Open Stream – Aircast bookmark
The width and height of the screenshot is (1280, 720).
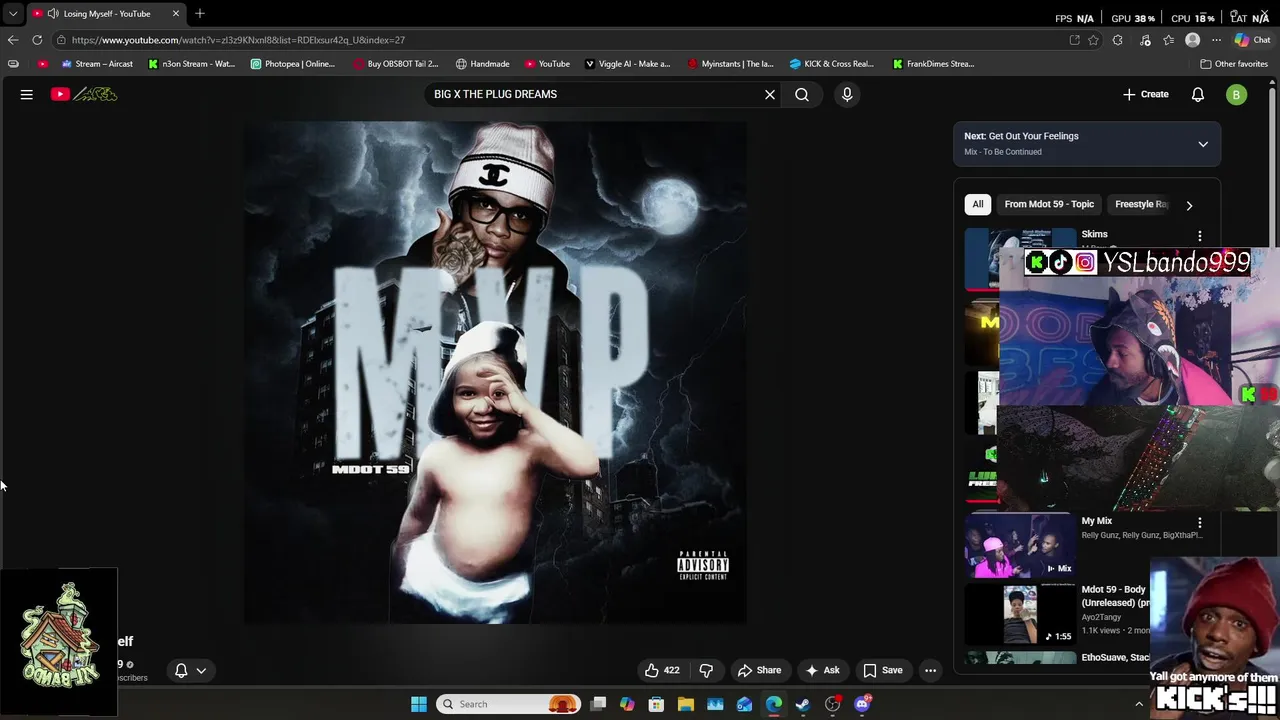96,64
